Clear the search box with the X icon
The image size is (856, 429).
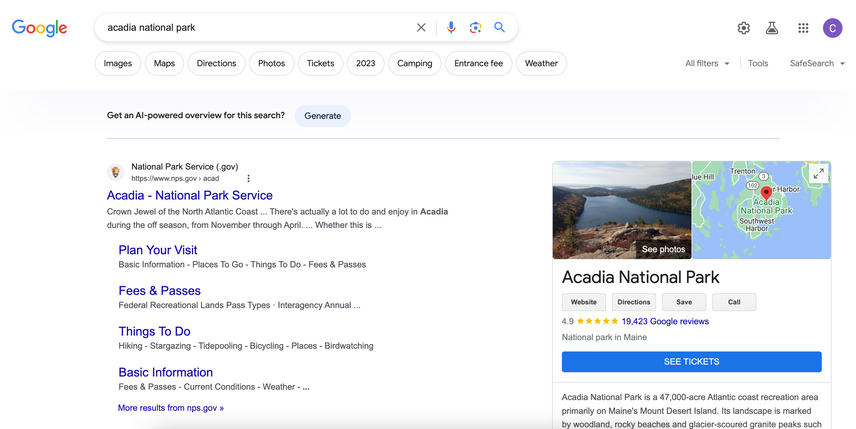click(421, 27)
